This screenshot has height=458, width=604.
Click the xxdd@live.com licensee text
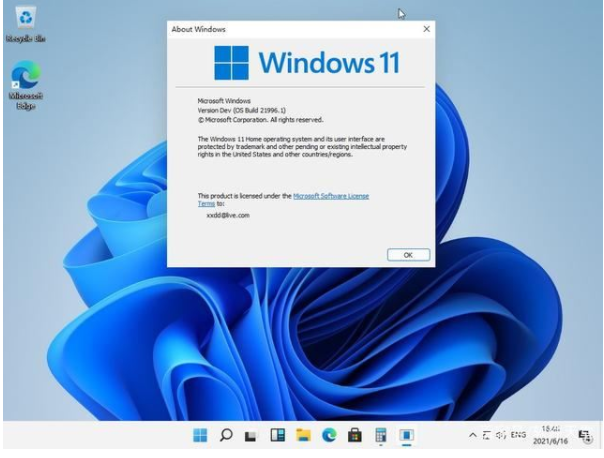(x=228, y=215)
